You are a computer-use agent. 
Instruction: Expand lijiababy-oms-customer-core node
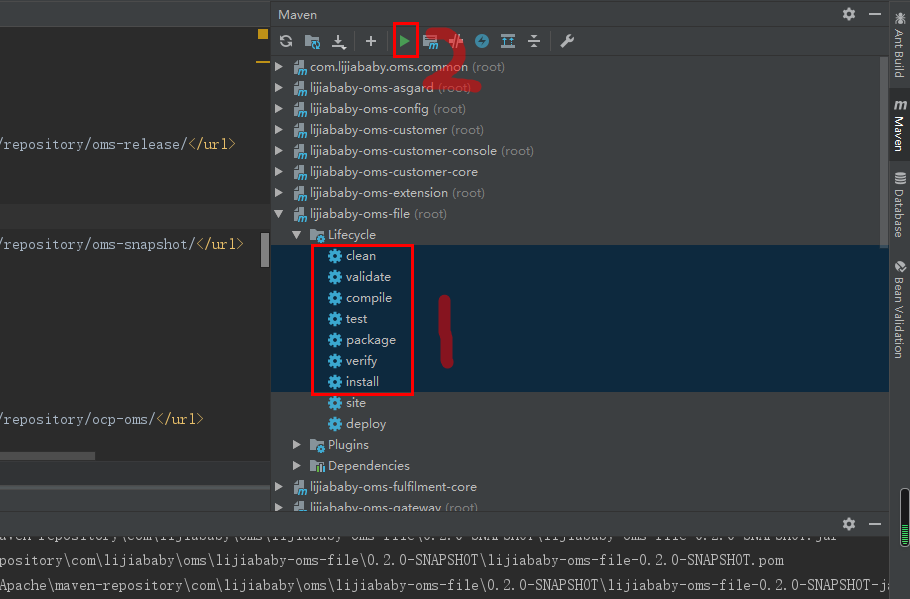pyautogui.click(x=279, y=172)
